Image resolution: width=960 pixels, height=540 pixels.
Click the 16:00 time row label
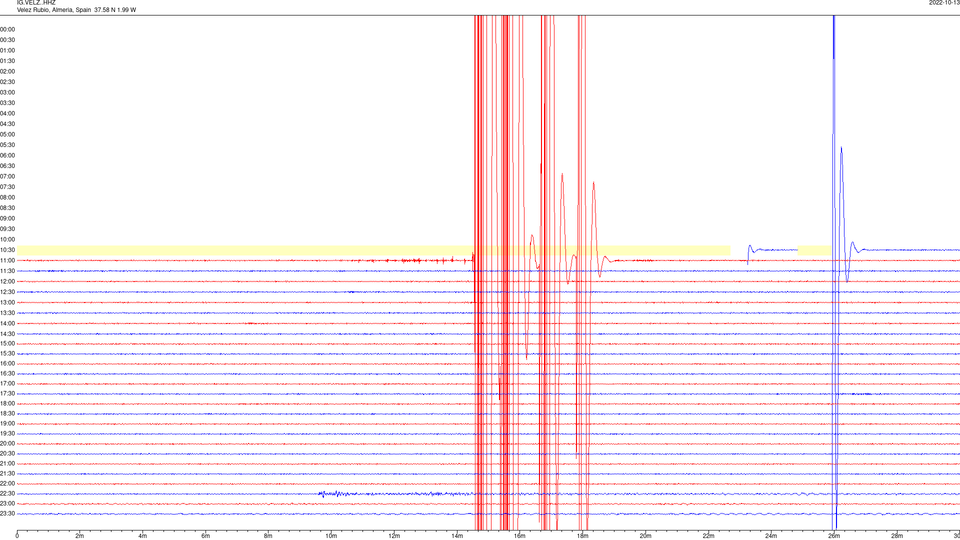(x=7, y=364)
